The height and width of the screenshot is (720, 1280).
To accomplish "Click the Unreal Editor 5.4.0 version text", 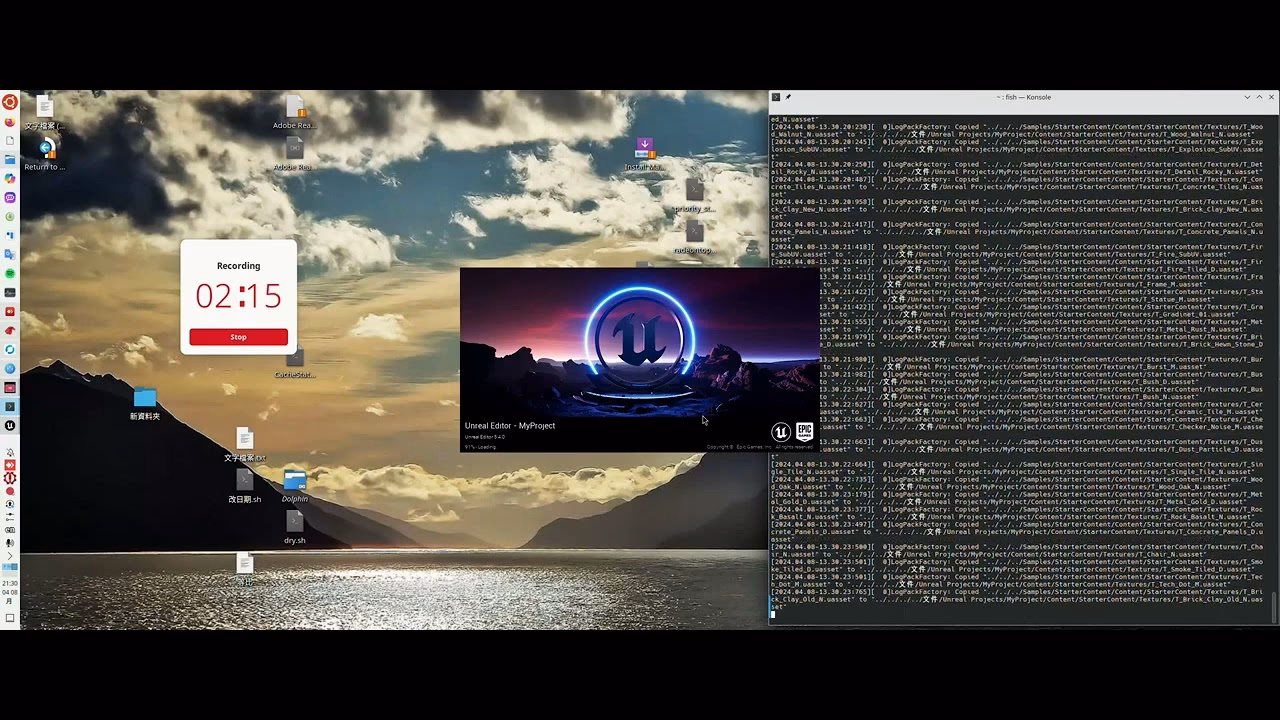I will pos(485,438).
